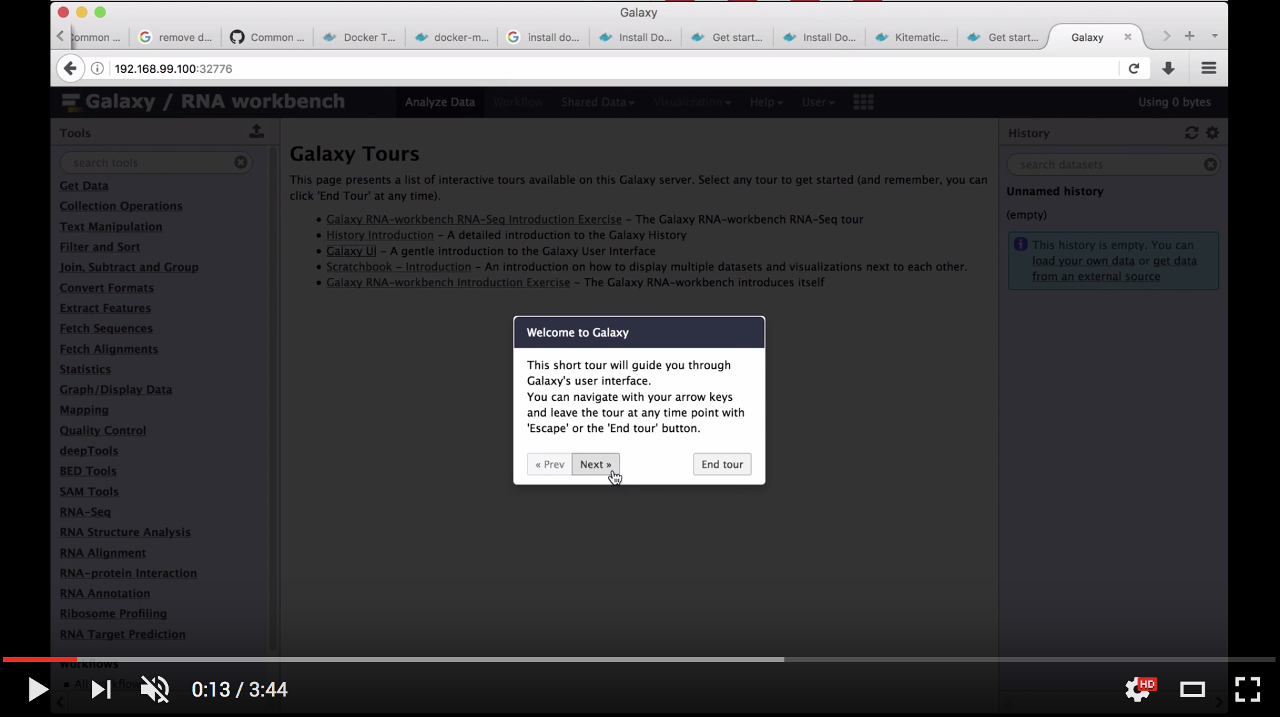The width and height of the screenshot is (1280, 717).
Task: Switch to the remove d... browser tab
Action: click(175, 37)
